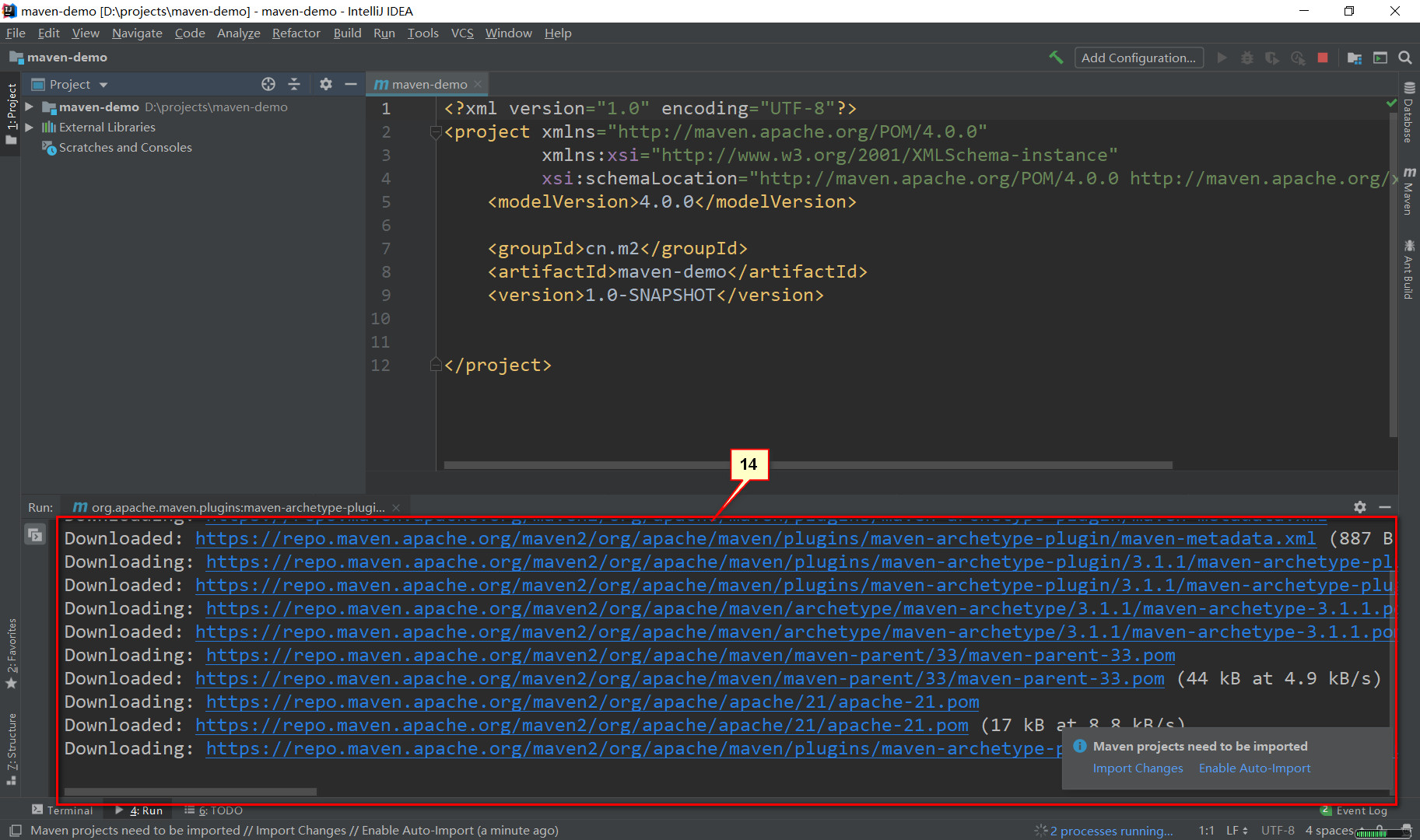Click the Run triangle in main toolbar
The image size is (1420, 840).
tap(1222, 58)
